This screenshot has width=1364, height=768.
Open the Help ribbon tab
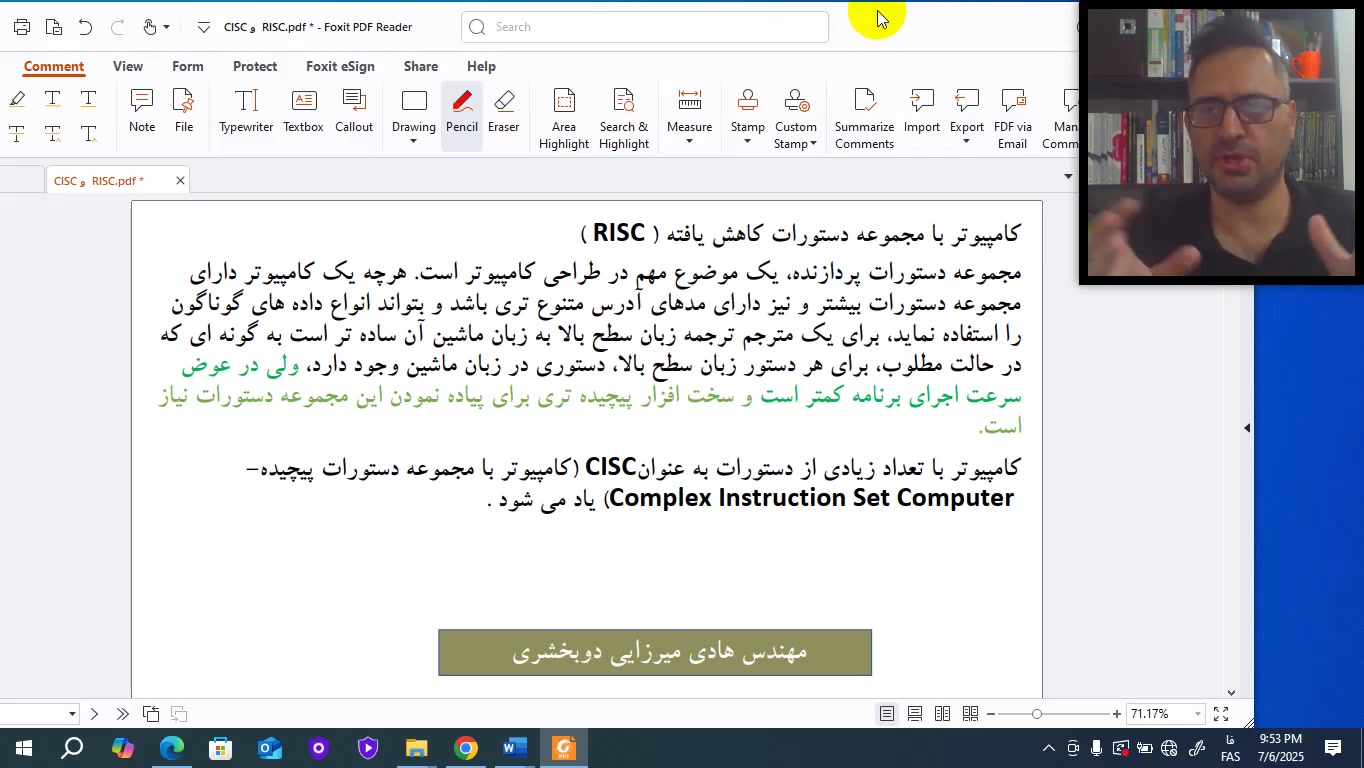click(x=481, y=66)
